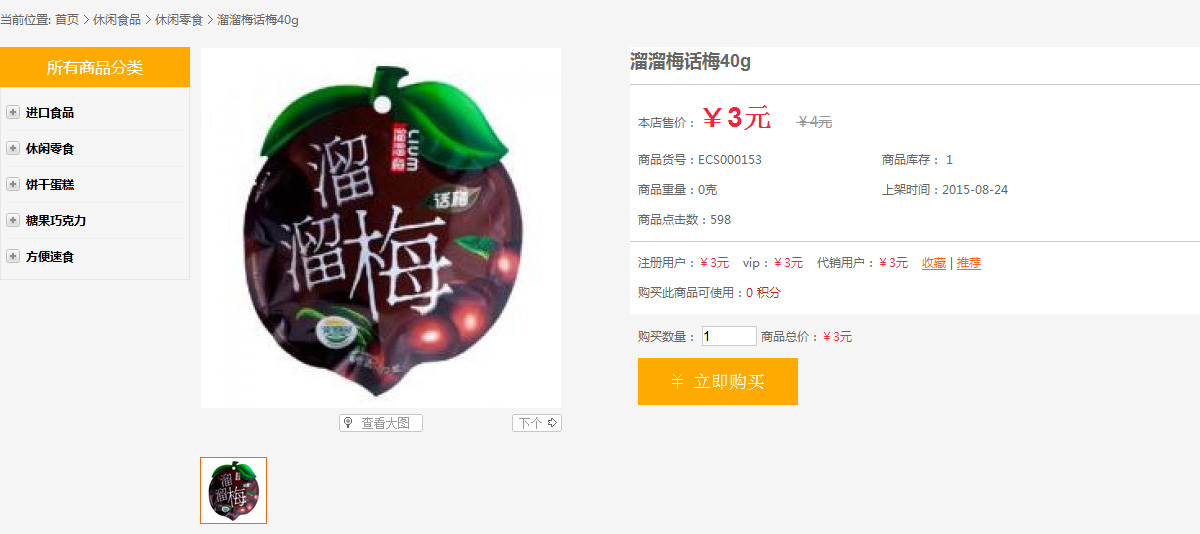Open the 糖果巧克力 category link
The height and width of the screenshot is (534, 1200).
click(56, 221)
